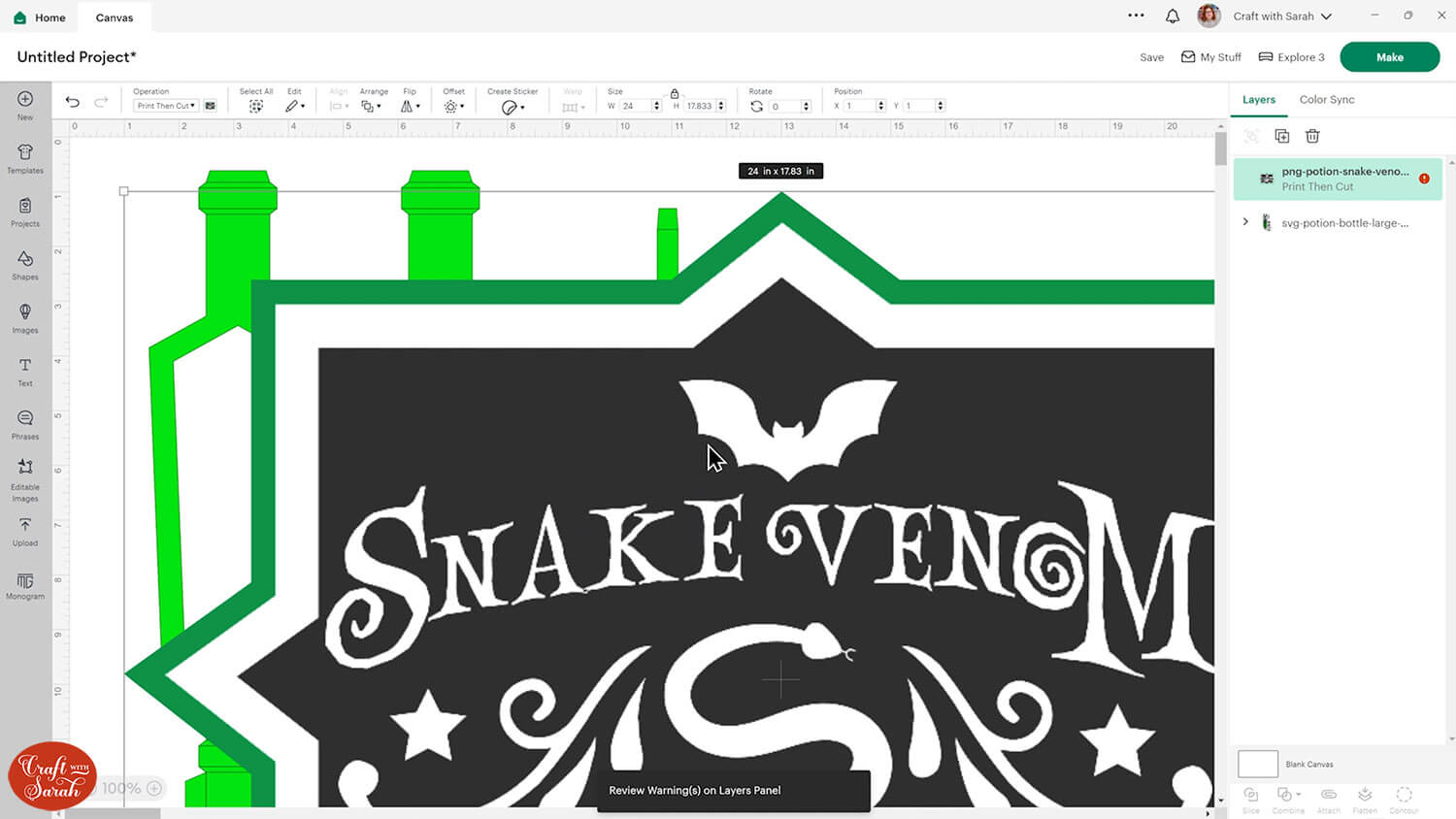Open the Craft with Sarah account menu
The image size is (1456, 819).
(1281, 16)
